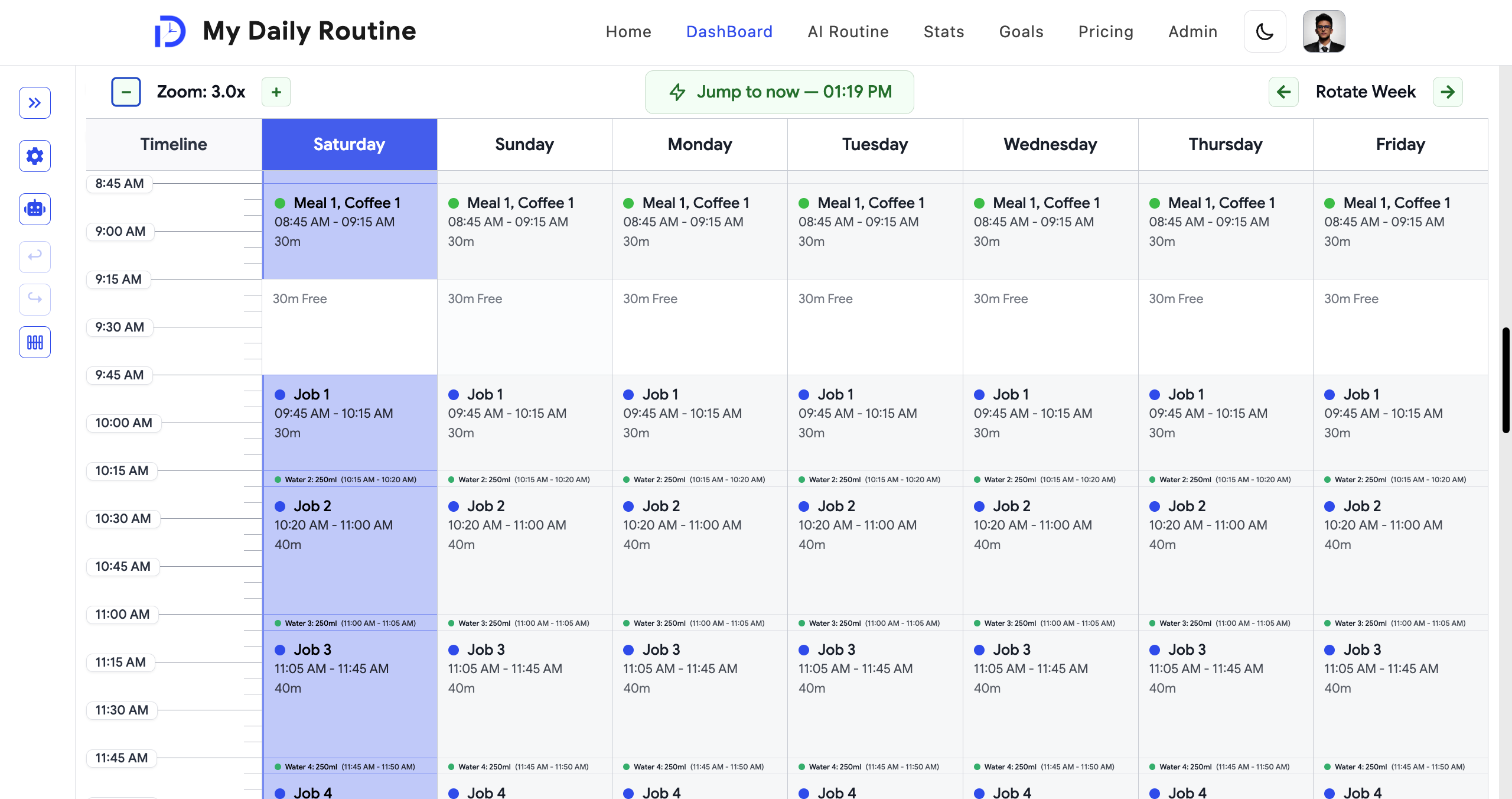
Task: Click the Rotate Week label
Action: (1366, 92)
